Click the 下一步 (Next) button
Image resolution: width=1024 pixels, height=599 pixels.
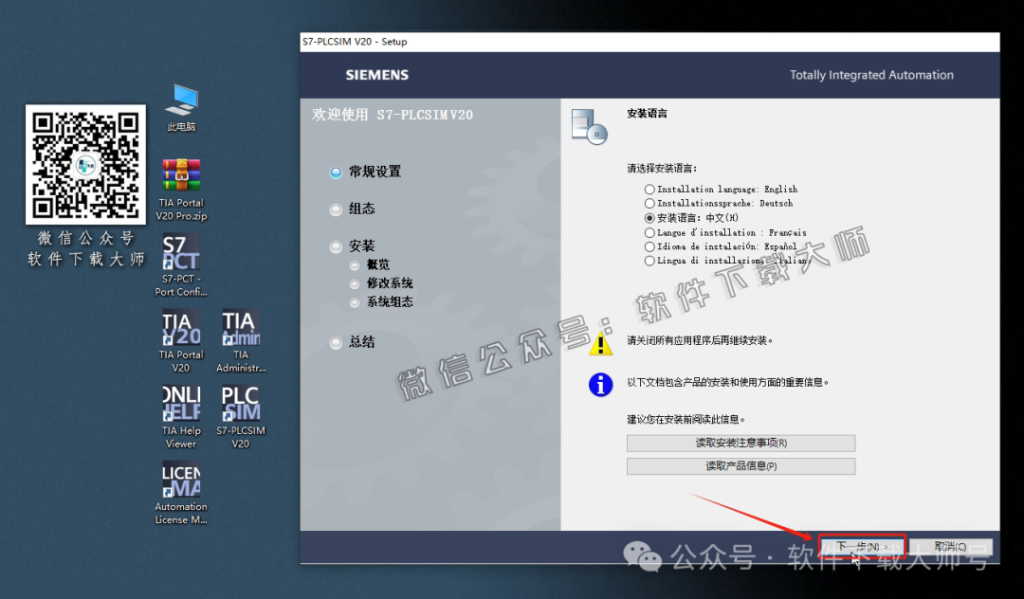862,546
